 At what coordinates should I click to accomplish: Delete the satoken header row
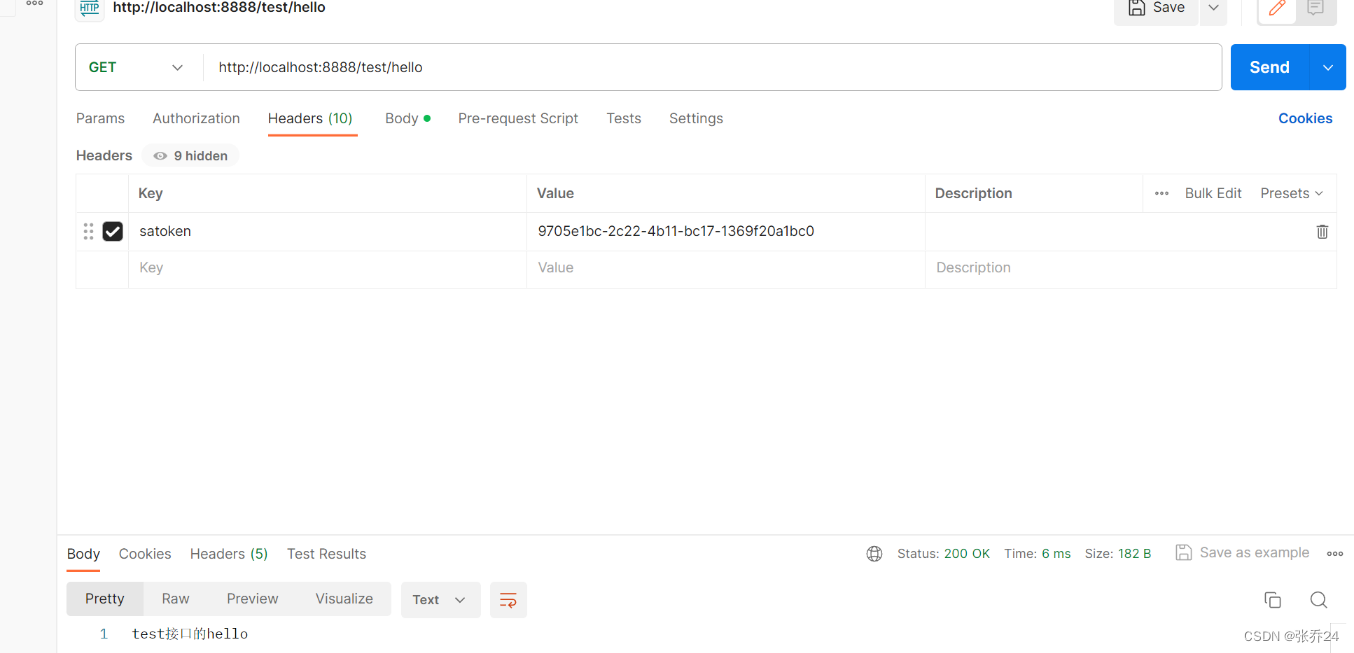(1322, 231)
